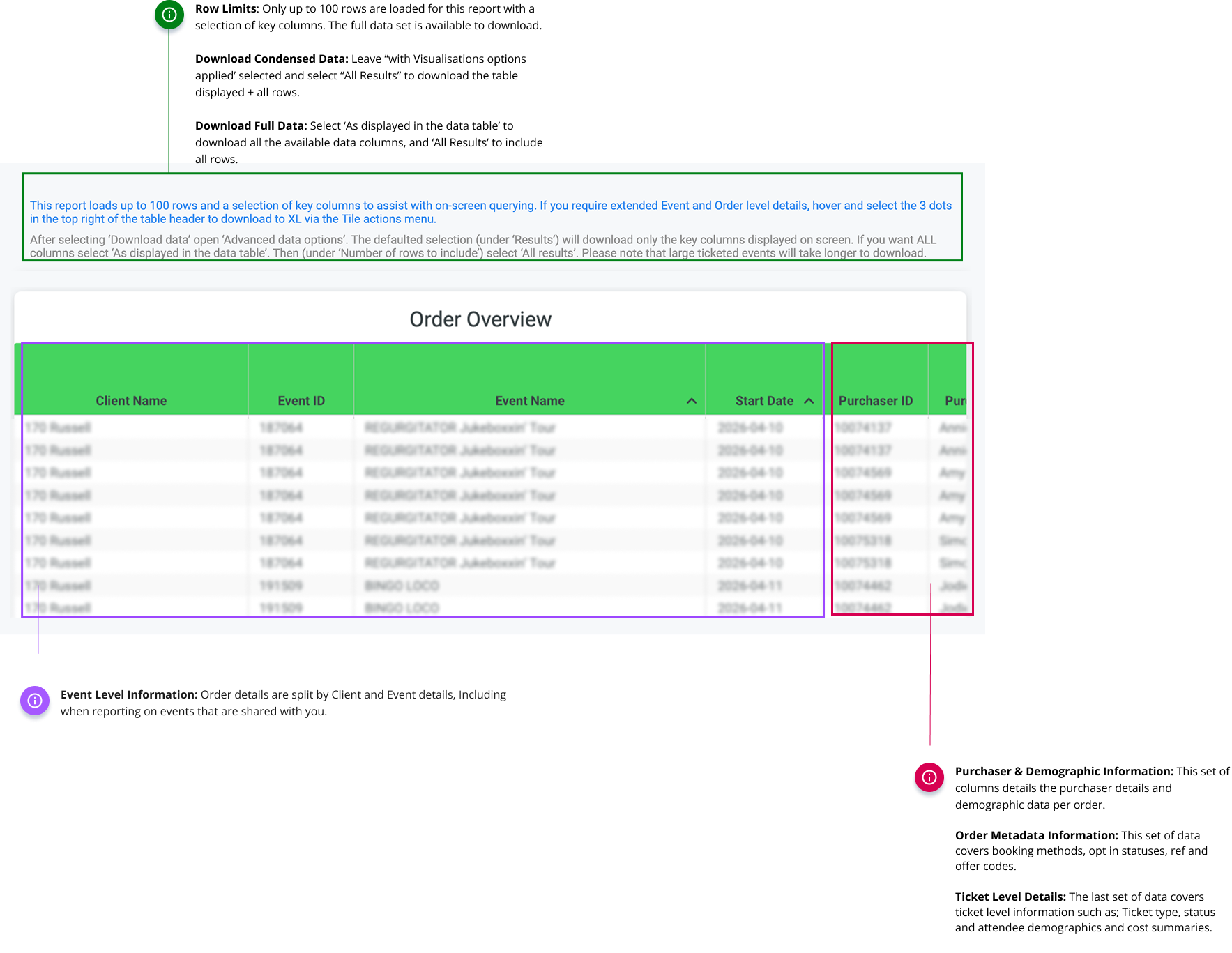Click the 'Ticket Level Details' heading
This screenshot has height=953, width=1232.
click(1010, 897)
